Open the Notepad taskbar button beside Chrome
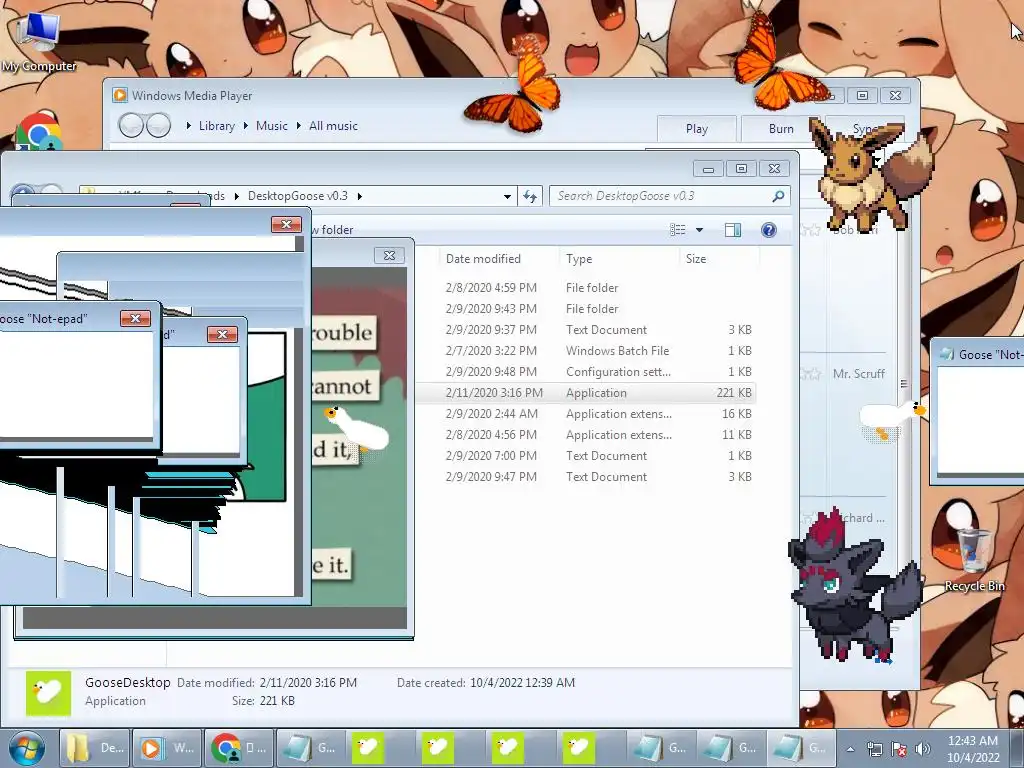Screen dimensions: 1024x768 [x=311, y=748]
